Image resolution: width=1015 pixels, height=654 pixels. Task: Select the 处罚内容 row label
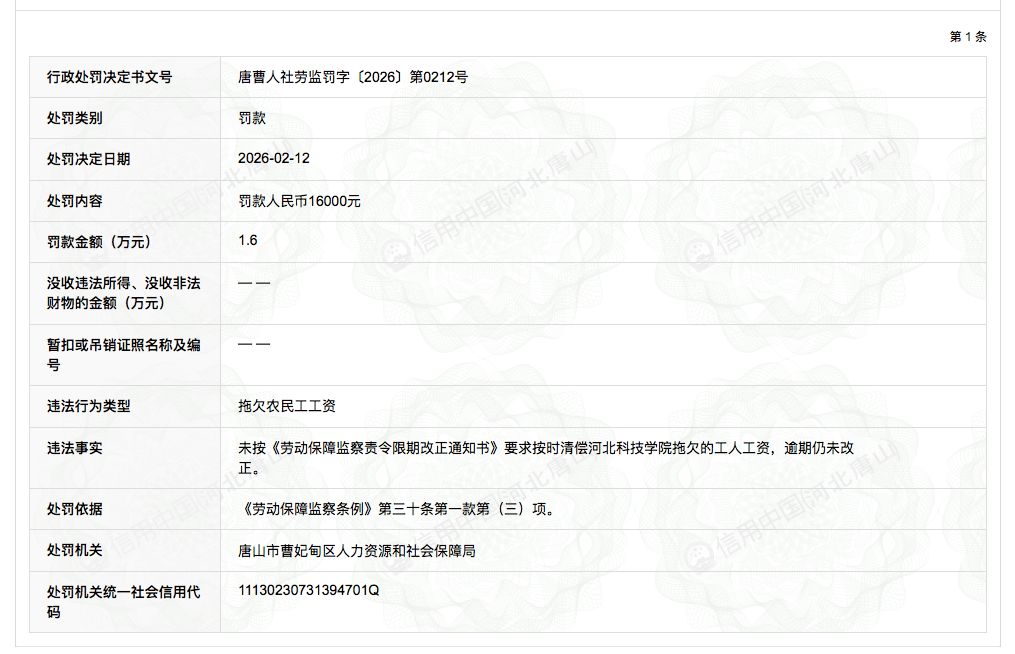tap(74, 201)
